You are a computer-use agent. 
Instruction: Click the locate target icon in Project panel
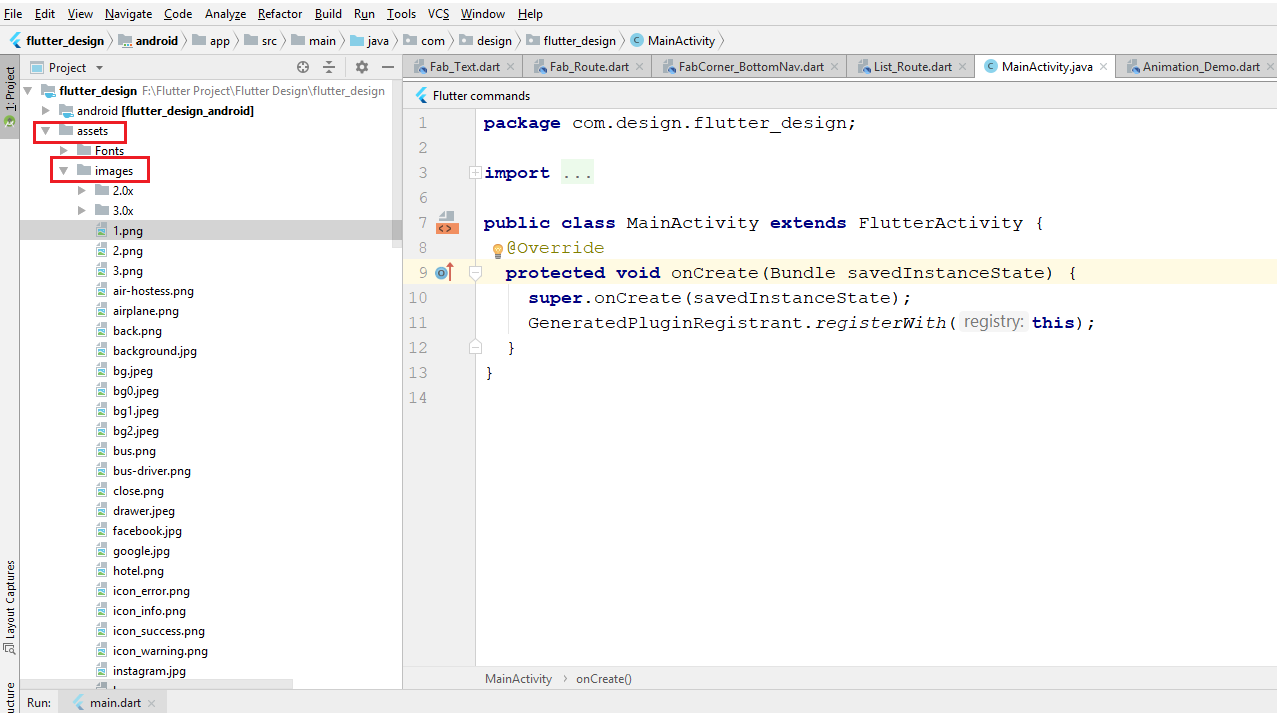tap(303, 67)
